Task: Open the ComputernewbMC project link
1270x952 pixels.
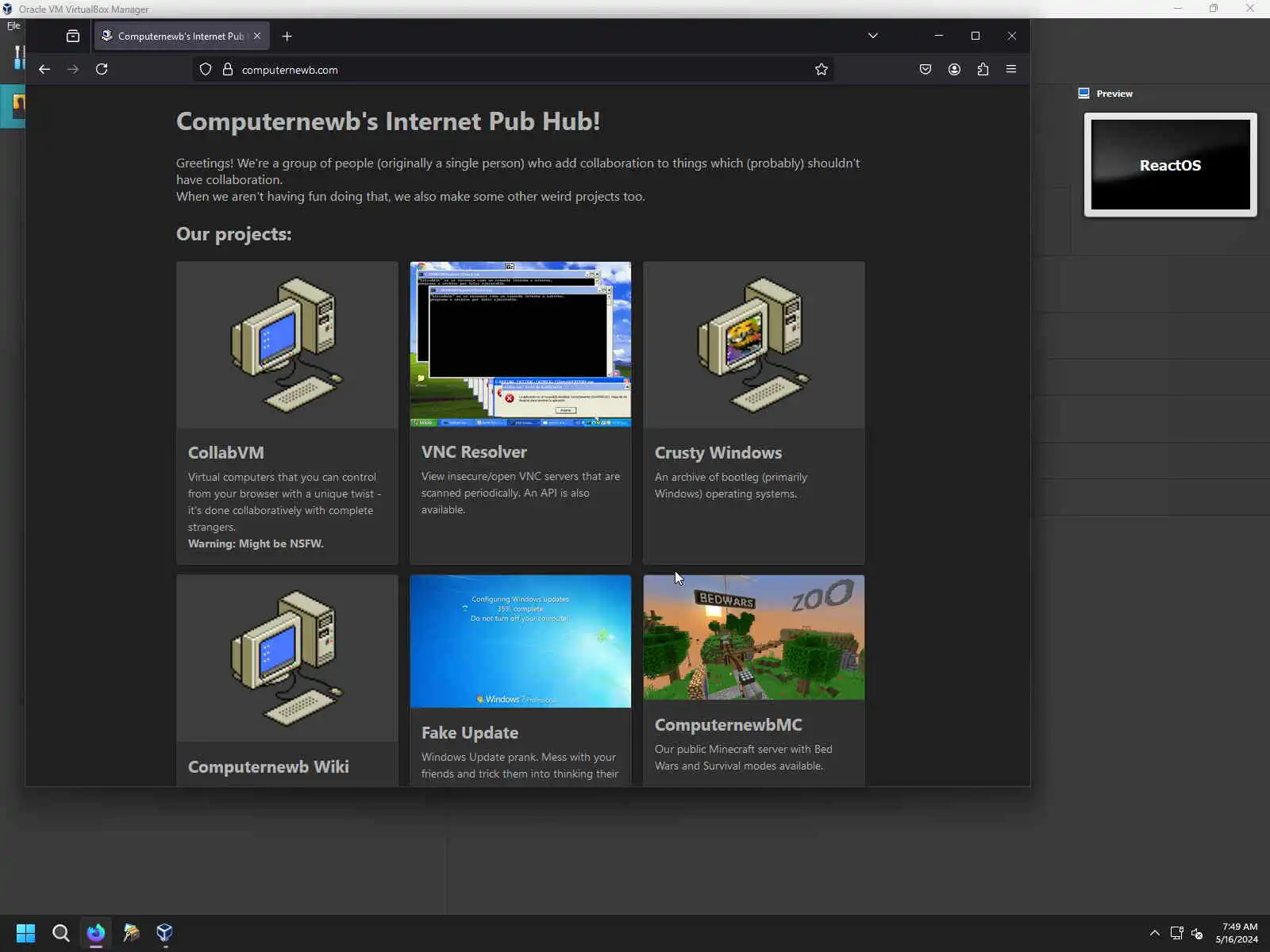Action: [x=729, y=724]
